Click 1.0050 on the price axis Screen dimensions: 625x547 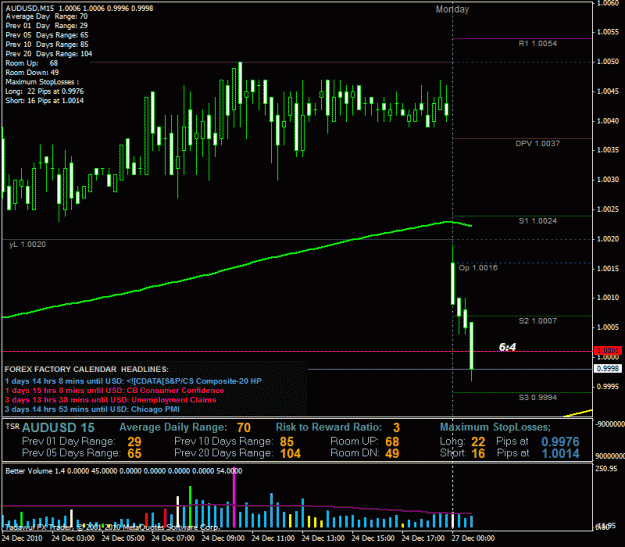pos(608,62)
